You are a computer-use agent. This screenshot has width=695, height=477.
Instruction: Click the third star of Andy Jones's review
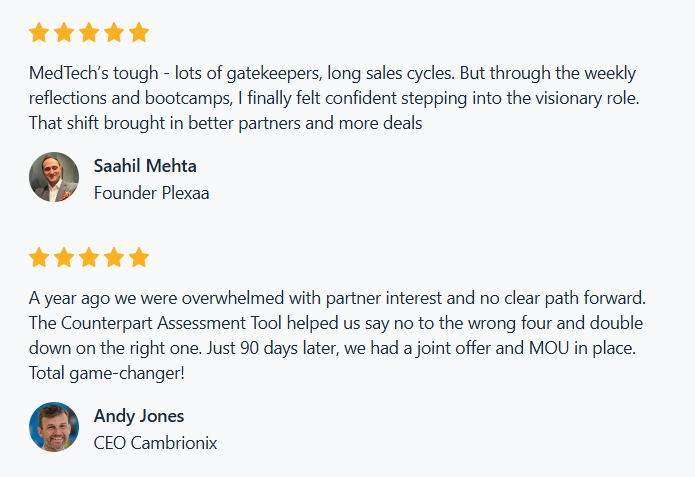89,258
